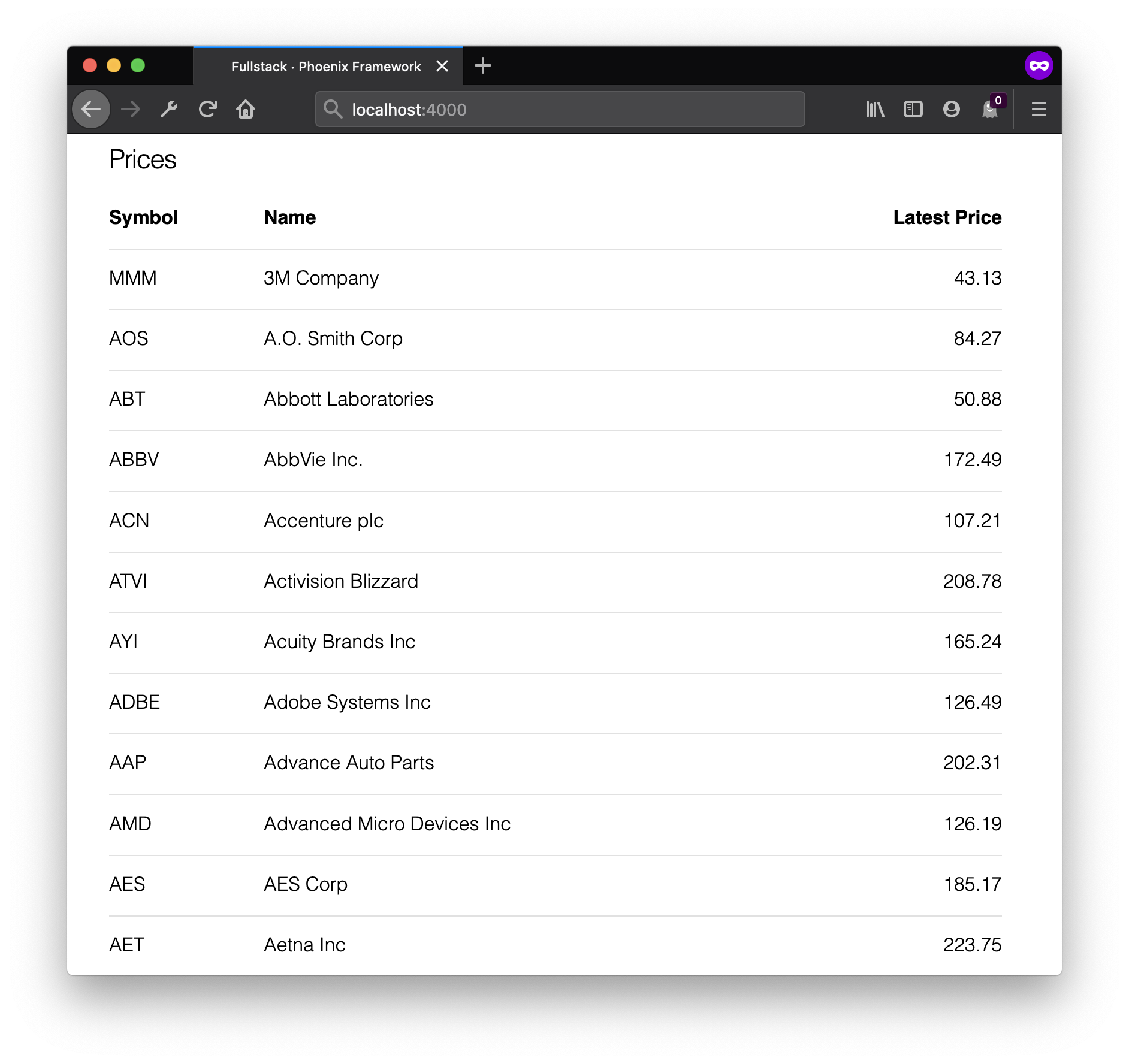
Task: Open the hamburger application menu
Action: (x=1039, y=110)
